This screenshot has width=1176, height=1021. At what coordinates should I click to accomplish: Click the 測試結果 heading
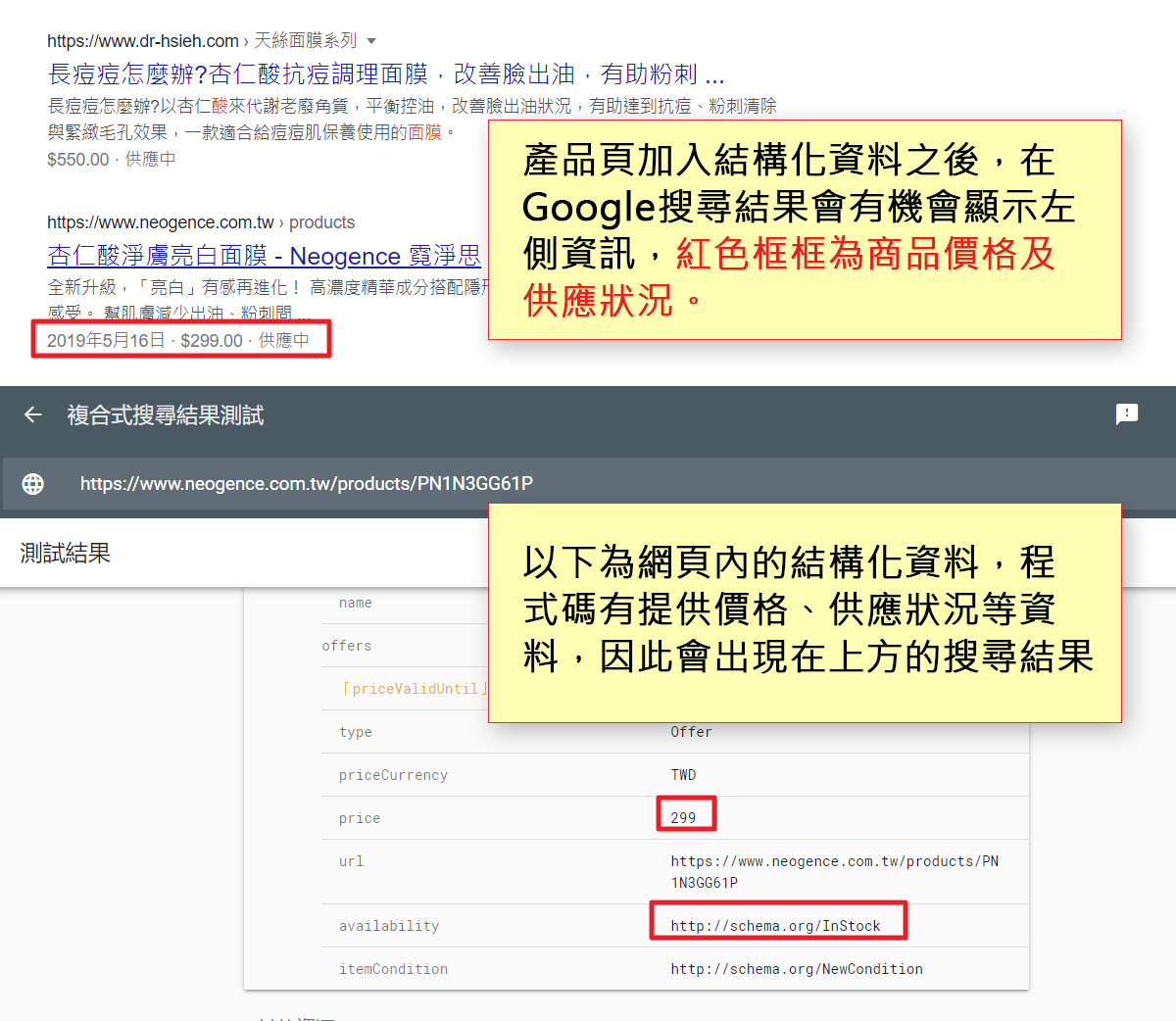tap(66, 553)
